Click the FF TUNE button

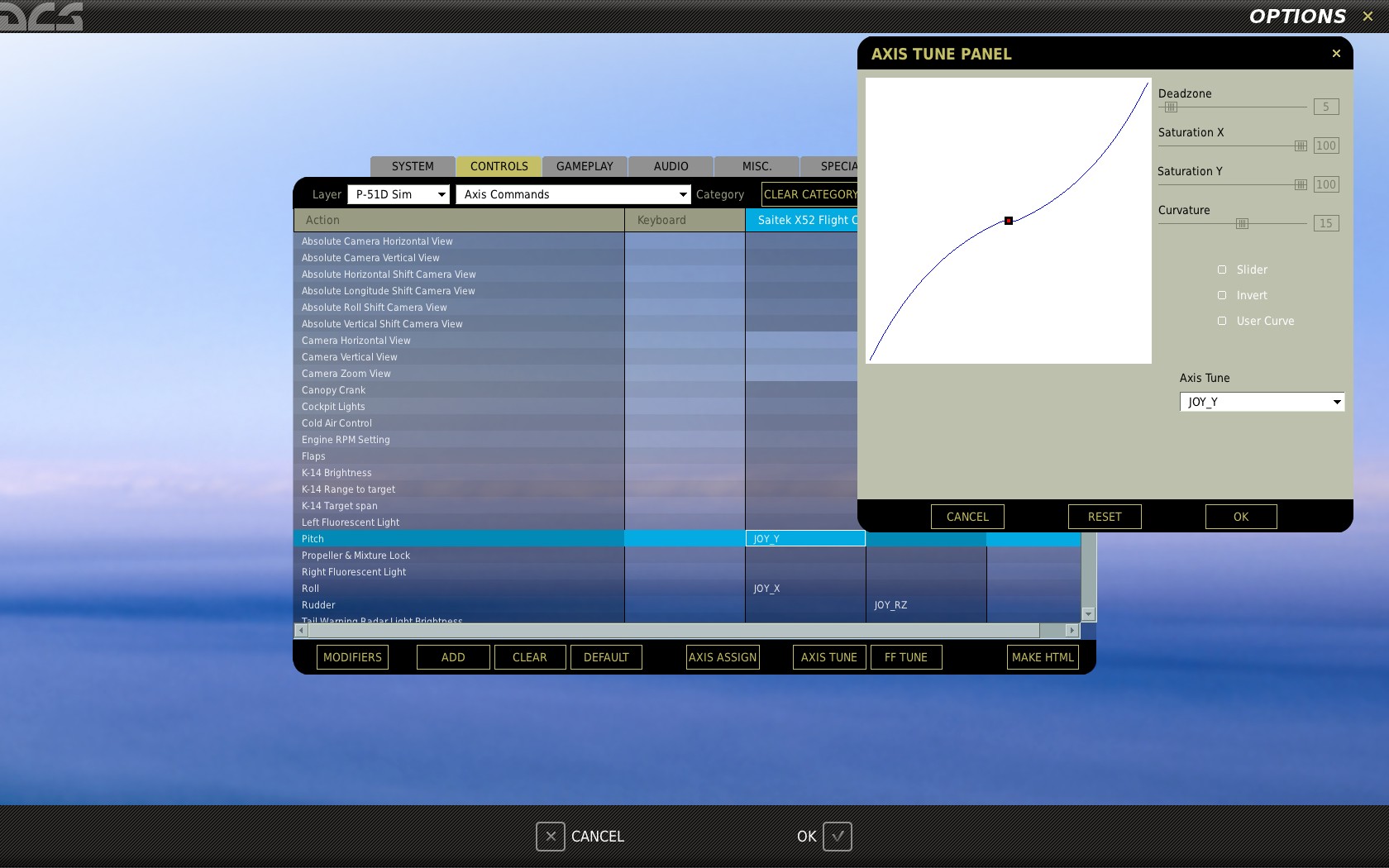(x=906, y=657)
